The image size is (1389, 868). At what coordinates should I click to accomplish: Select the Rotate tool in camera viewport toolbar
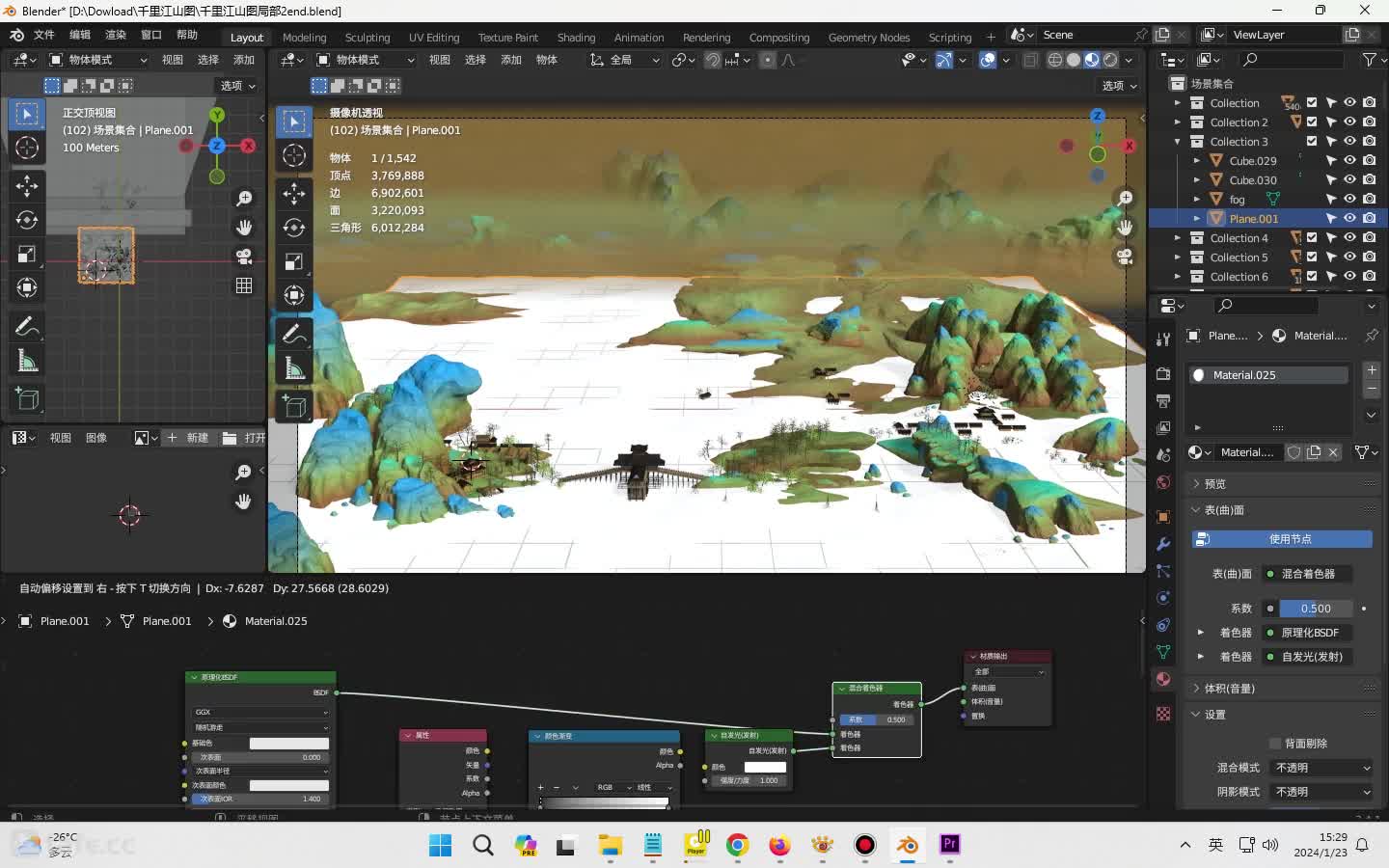(294, 228)
